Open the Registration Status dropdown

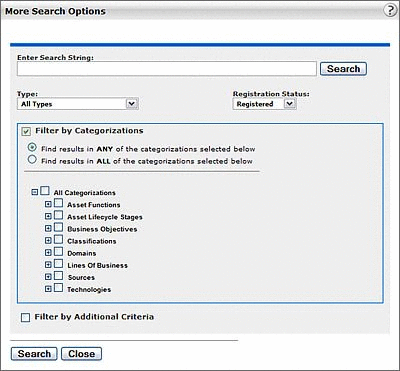[x=264, y=104]
